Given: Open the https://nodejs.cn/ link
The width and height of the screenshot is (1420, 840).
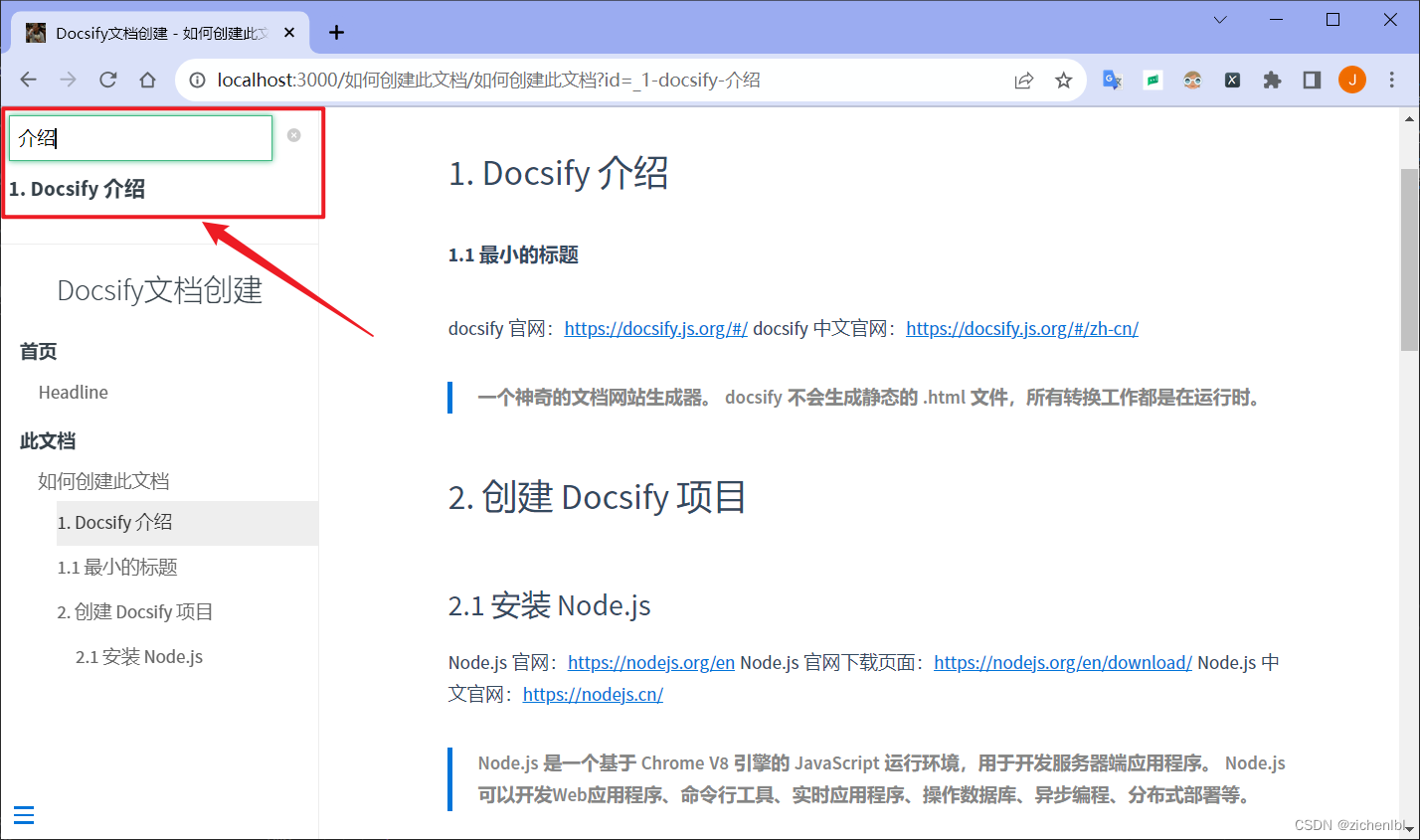Looking at the screenshot, I should click(x=593, y=695).
